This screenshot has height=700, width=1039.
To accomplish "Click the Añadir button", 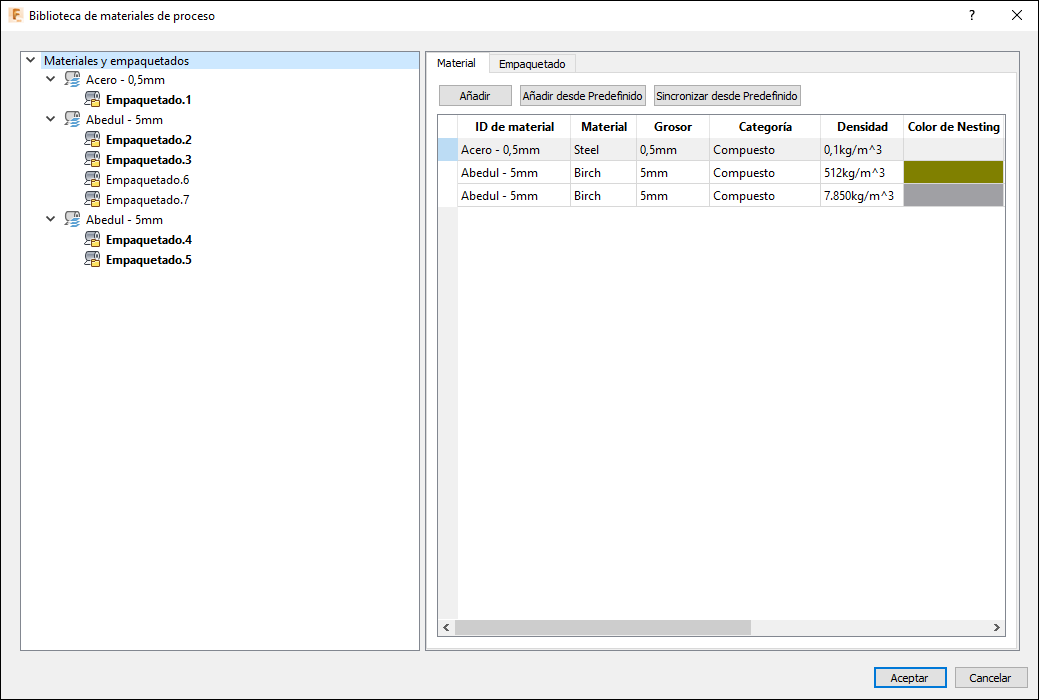I will tap(475, 95).
